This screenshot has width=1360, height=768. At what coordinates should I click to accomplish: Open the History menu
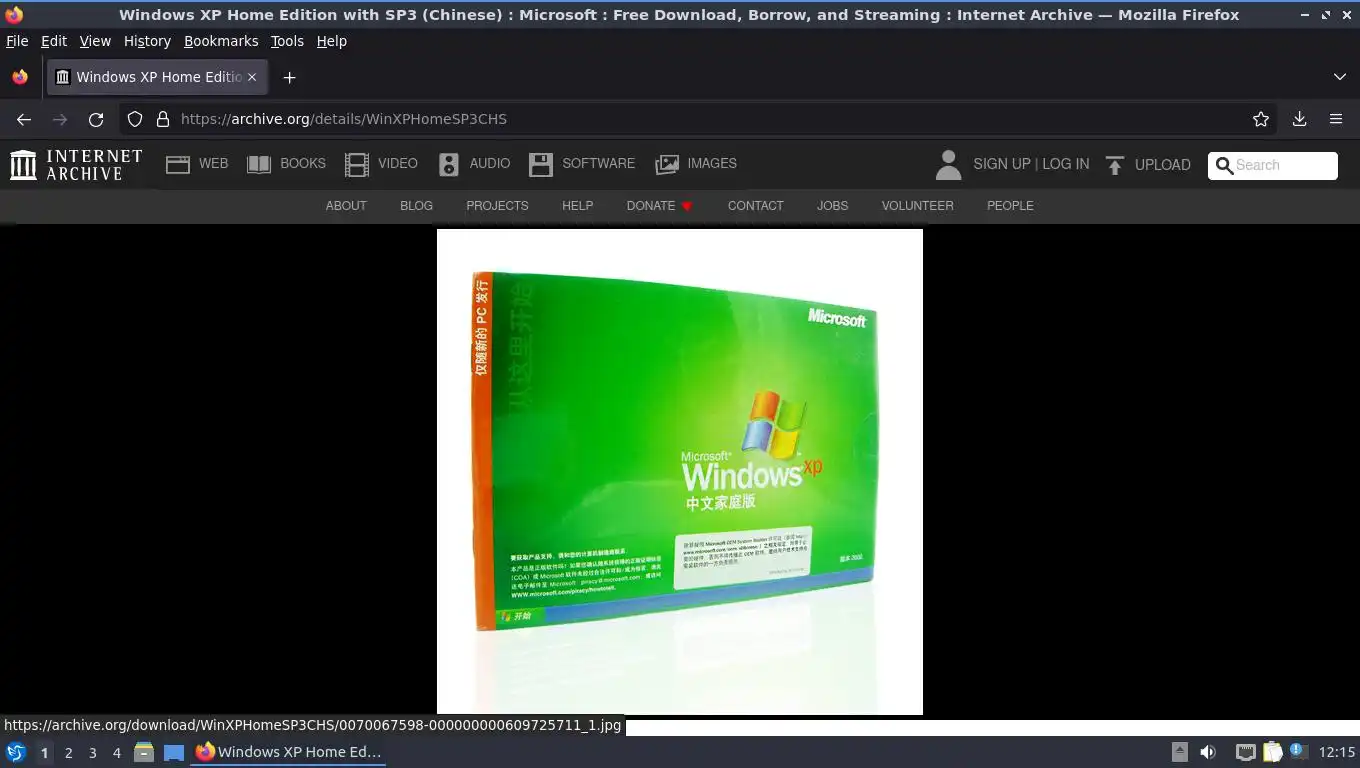pos(147,41)
